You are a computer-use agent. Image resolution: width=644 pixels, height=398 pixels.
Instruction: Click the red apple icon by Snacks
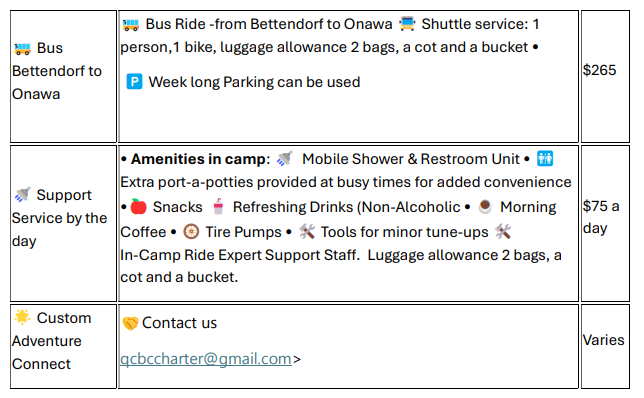click(x=138, y=206)
